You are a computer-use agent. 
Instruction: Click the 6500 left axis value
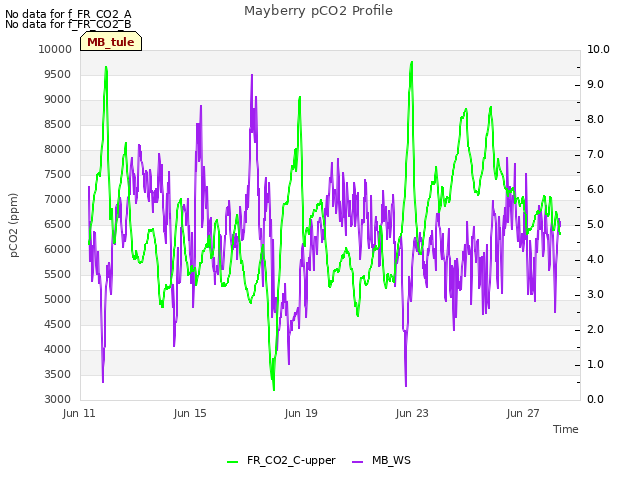click(x=58, y=224)
